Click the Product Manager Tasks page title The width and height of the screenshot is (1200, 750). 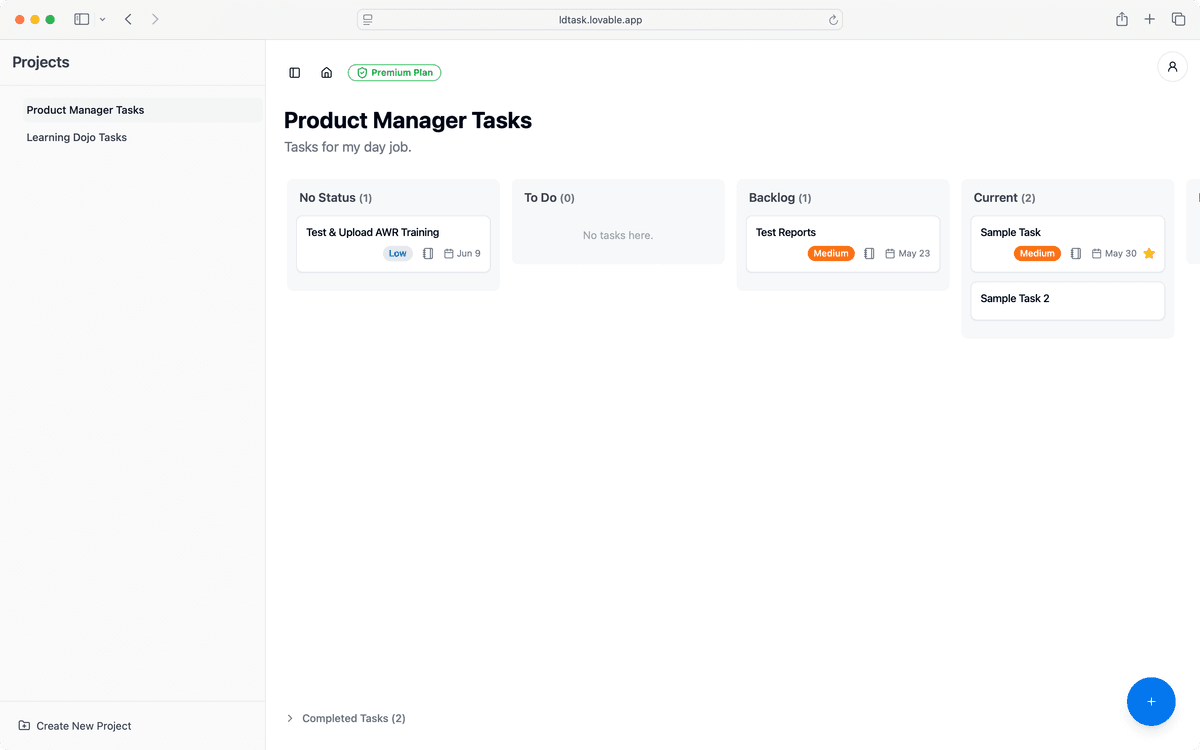tap(408, 121)
